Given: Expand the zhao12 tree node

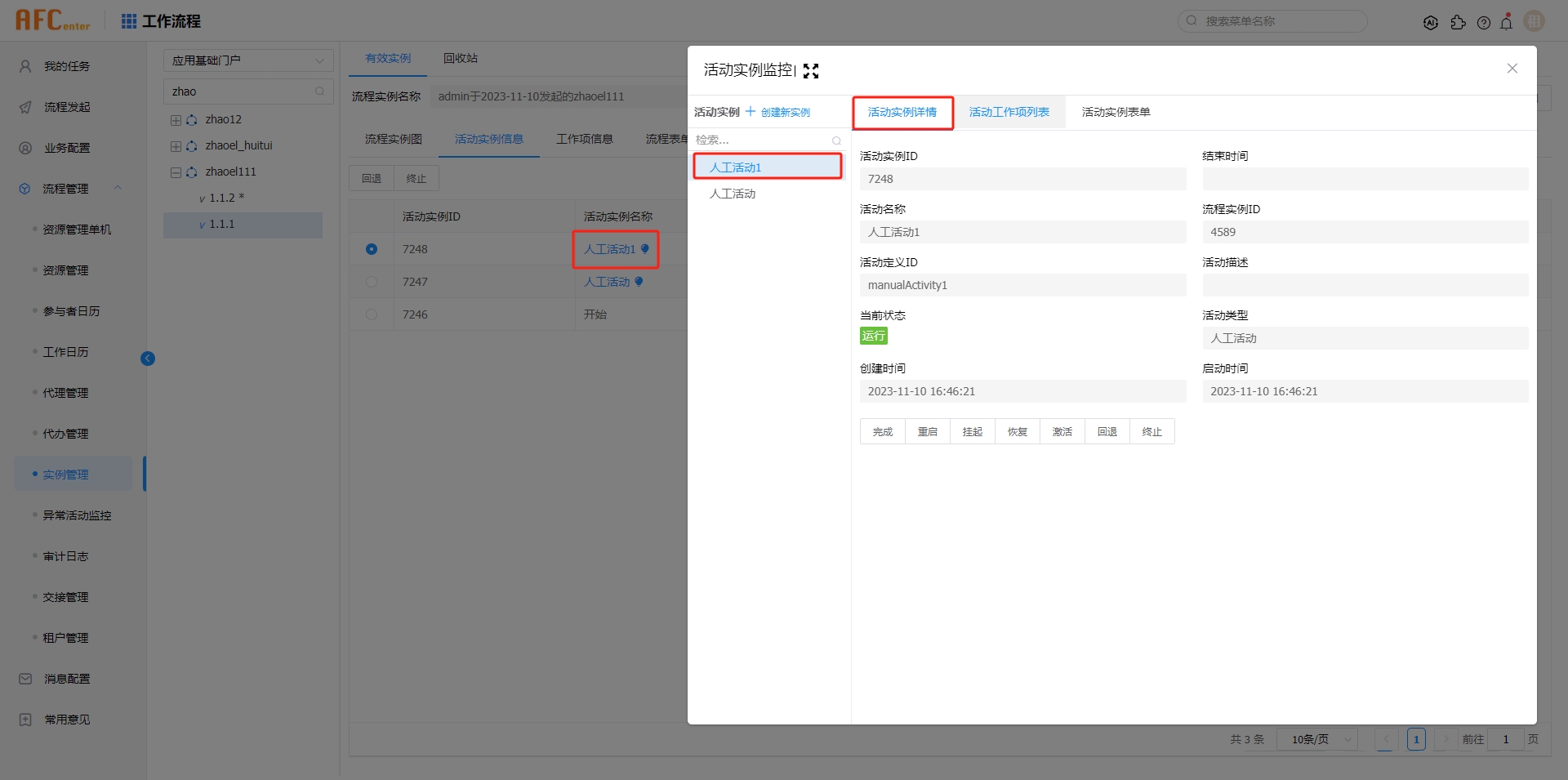Looking at the screenshot, I should tap(175, 119).
